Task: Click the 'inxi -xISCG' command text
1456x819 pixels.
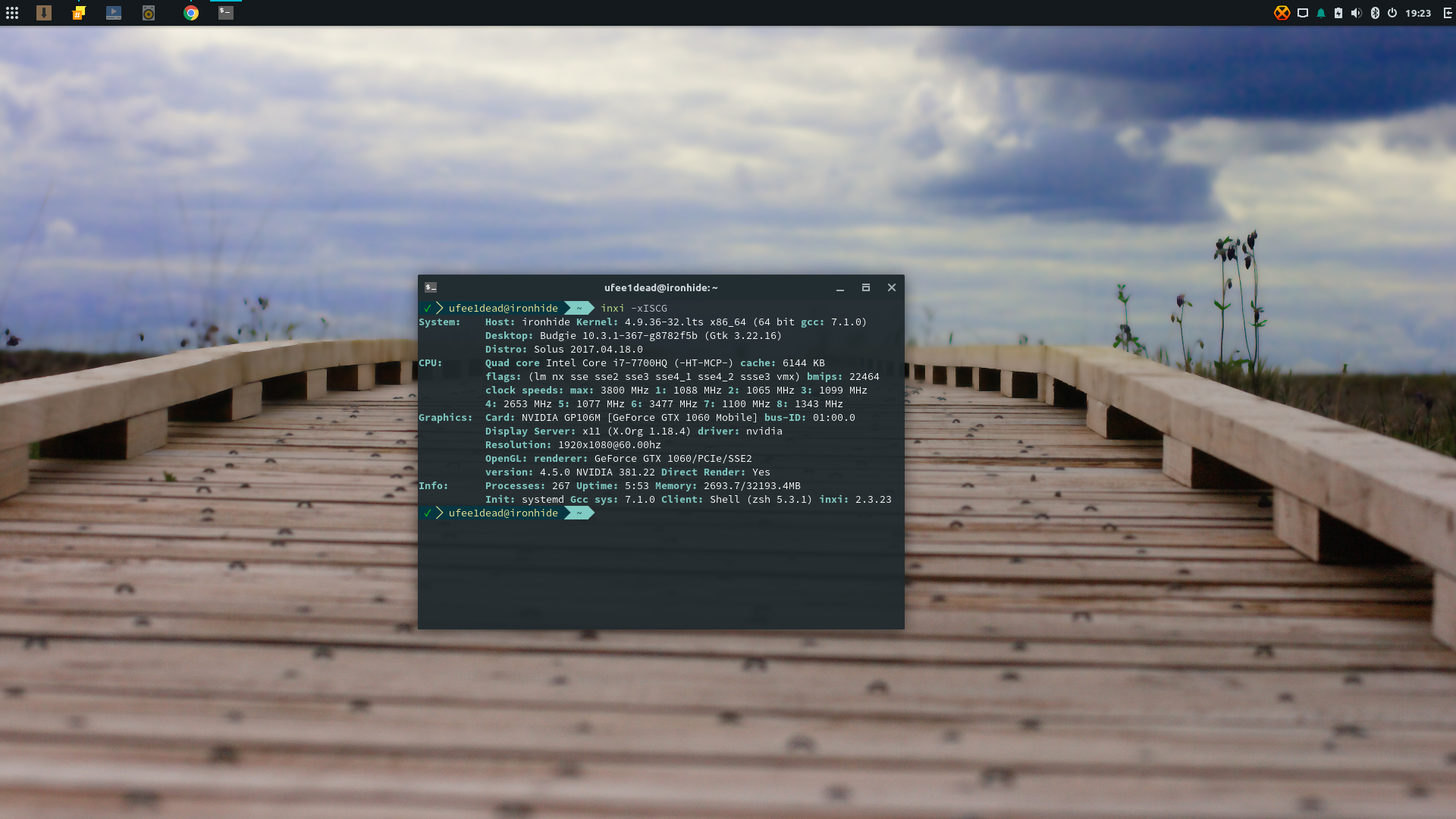Action: pos(634,308)
